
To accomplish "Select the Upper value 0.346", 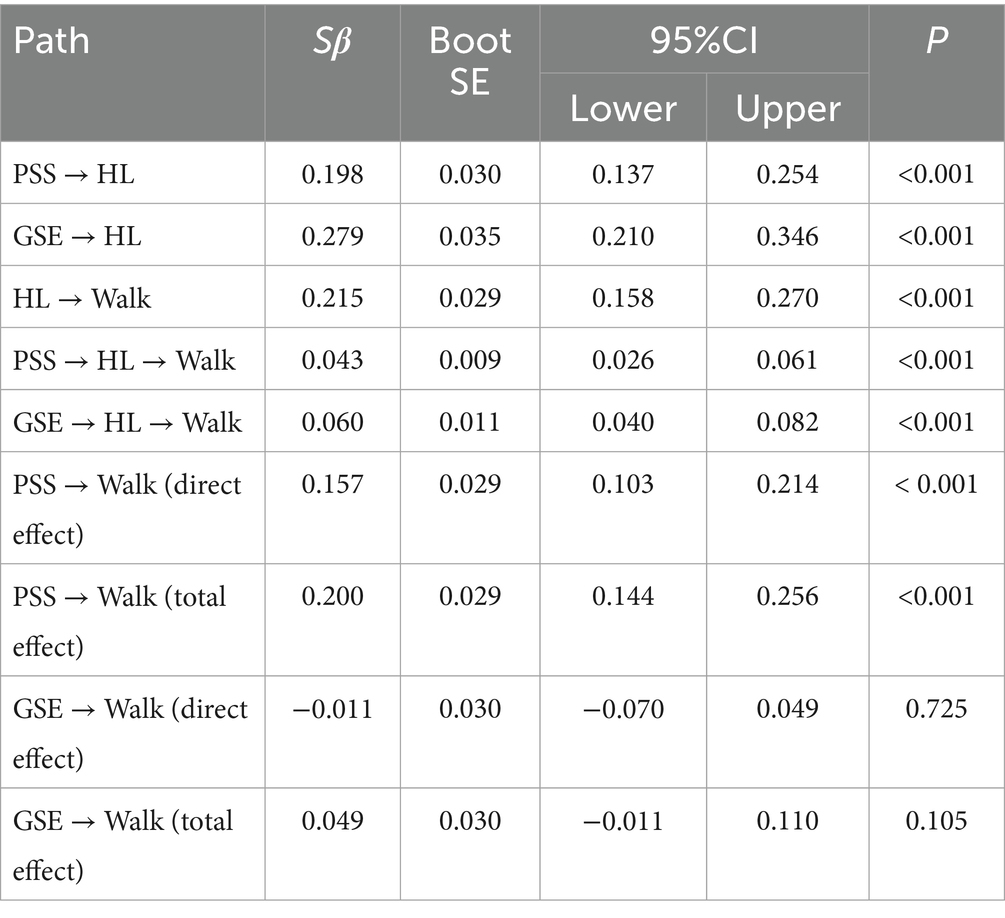I will 787,237.
